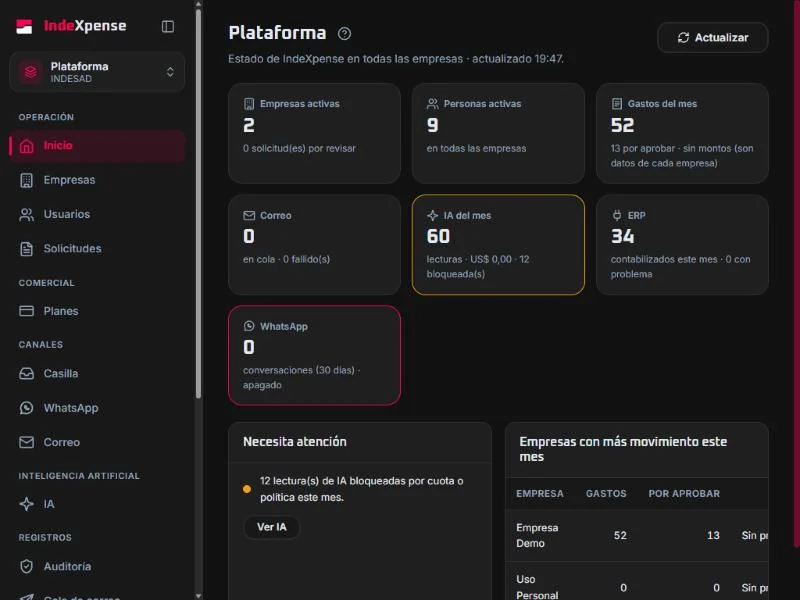Open the Plataforma INDESAD workspace switcher
Screen dimensions: 800x600
[97, 72]
